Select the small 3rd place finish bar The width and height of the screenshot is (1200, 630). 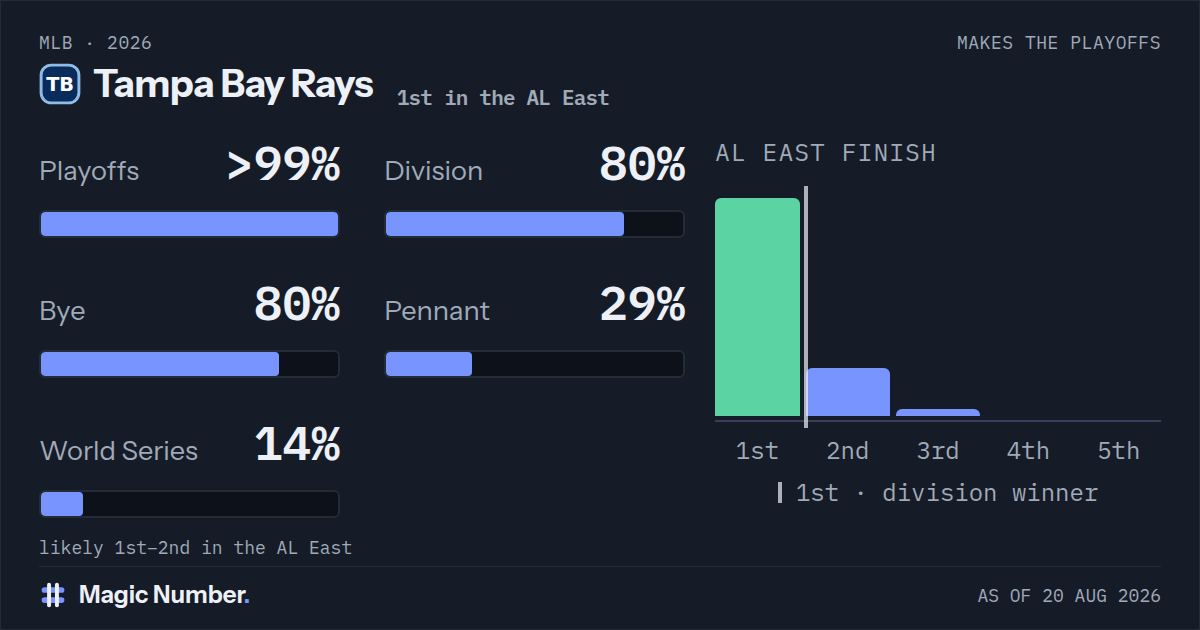click(x=938, y=412)
